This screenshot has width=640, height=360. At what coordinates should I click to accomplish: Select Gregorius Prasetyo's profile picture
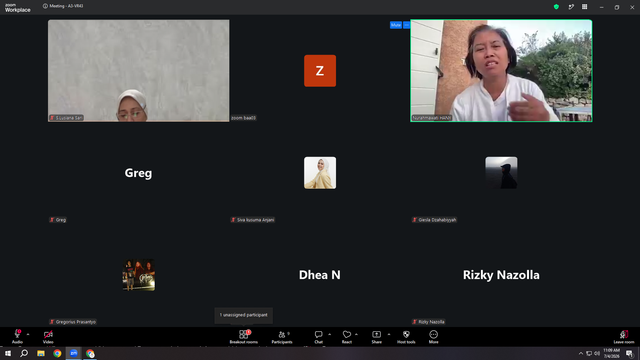[139, 275]
